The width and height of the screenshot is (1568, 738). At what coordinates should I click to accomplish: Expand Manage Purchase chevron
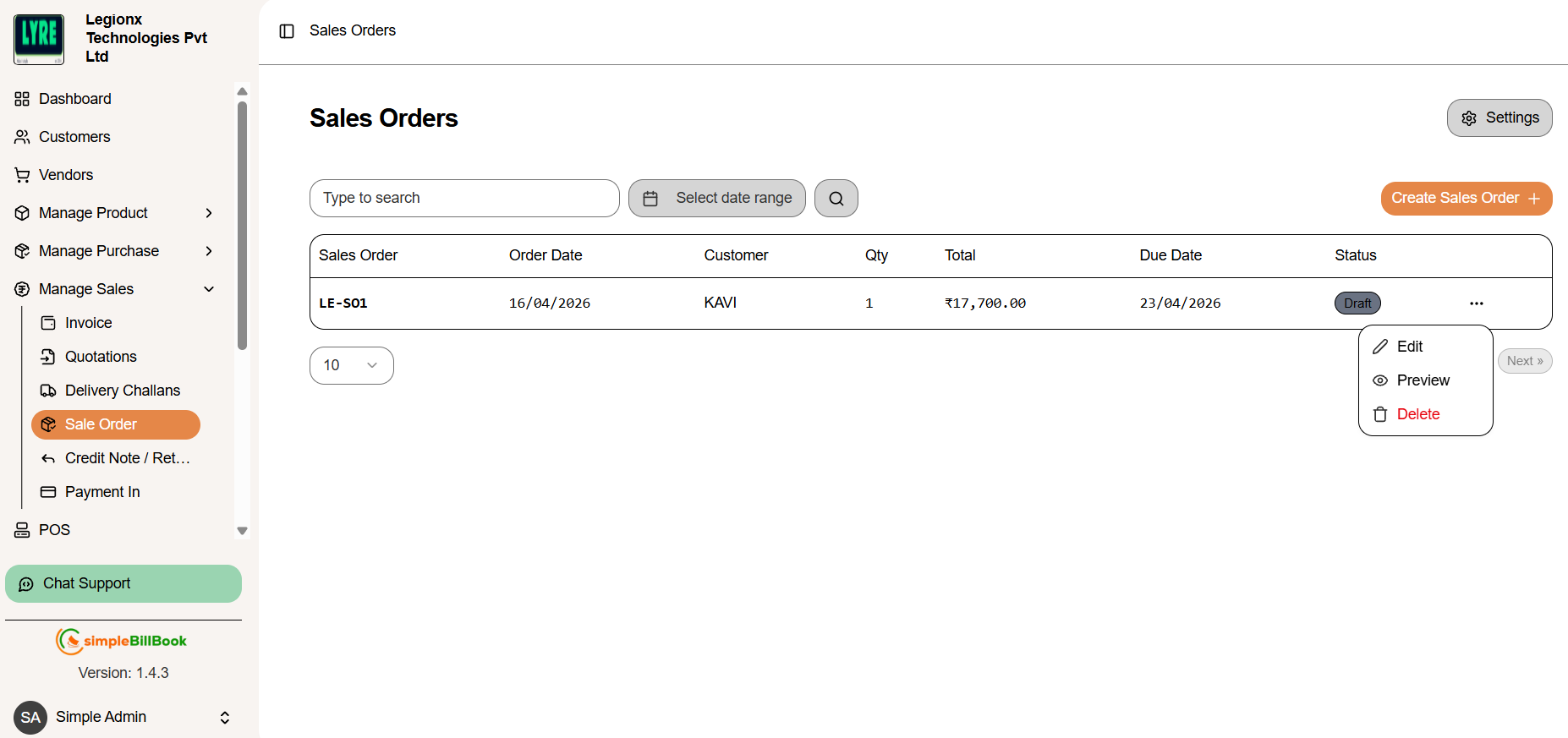(x=209, y=251)
